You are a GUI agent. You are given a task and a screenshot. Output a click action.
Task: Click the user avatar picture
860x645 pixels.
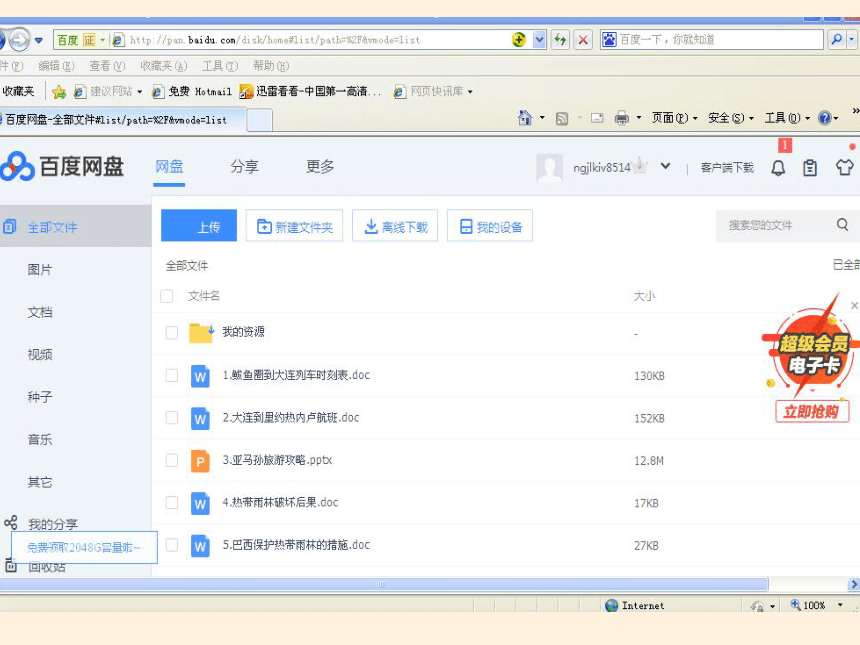tap(549, 167)
